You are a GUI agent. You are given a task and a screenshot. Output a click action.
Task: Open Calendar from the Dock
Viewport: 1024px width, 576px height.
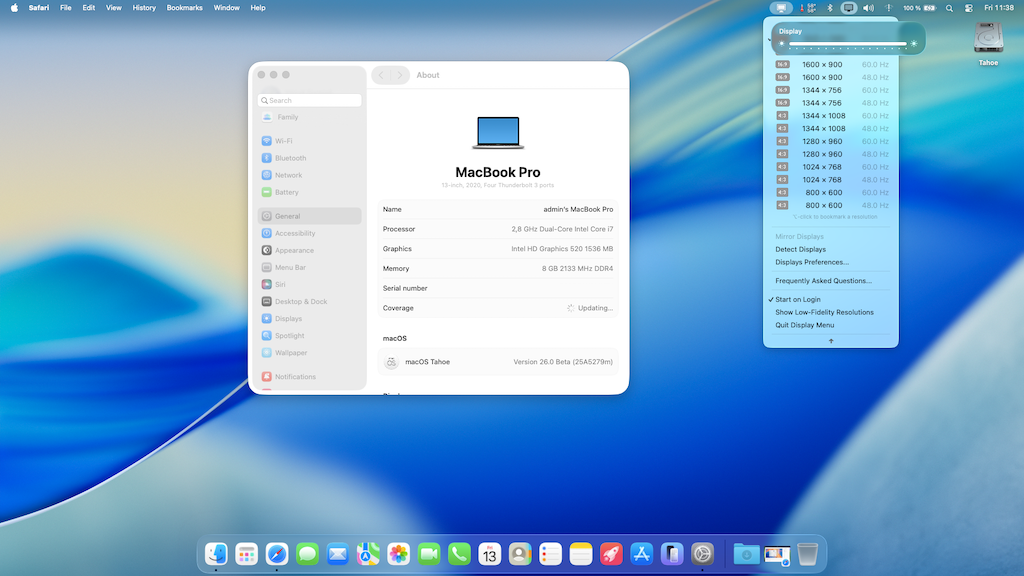tap(489, 554)
